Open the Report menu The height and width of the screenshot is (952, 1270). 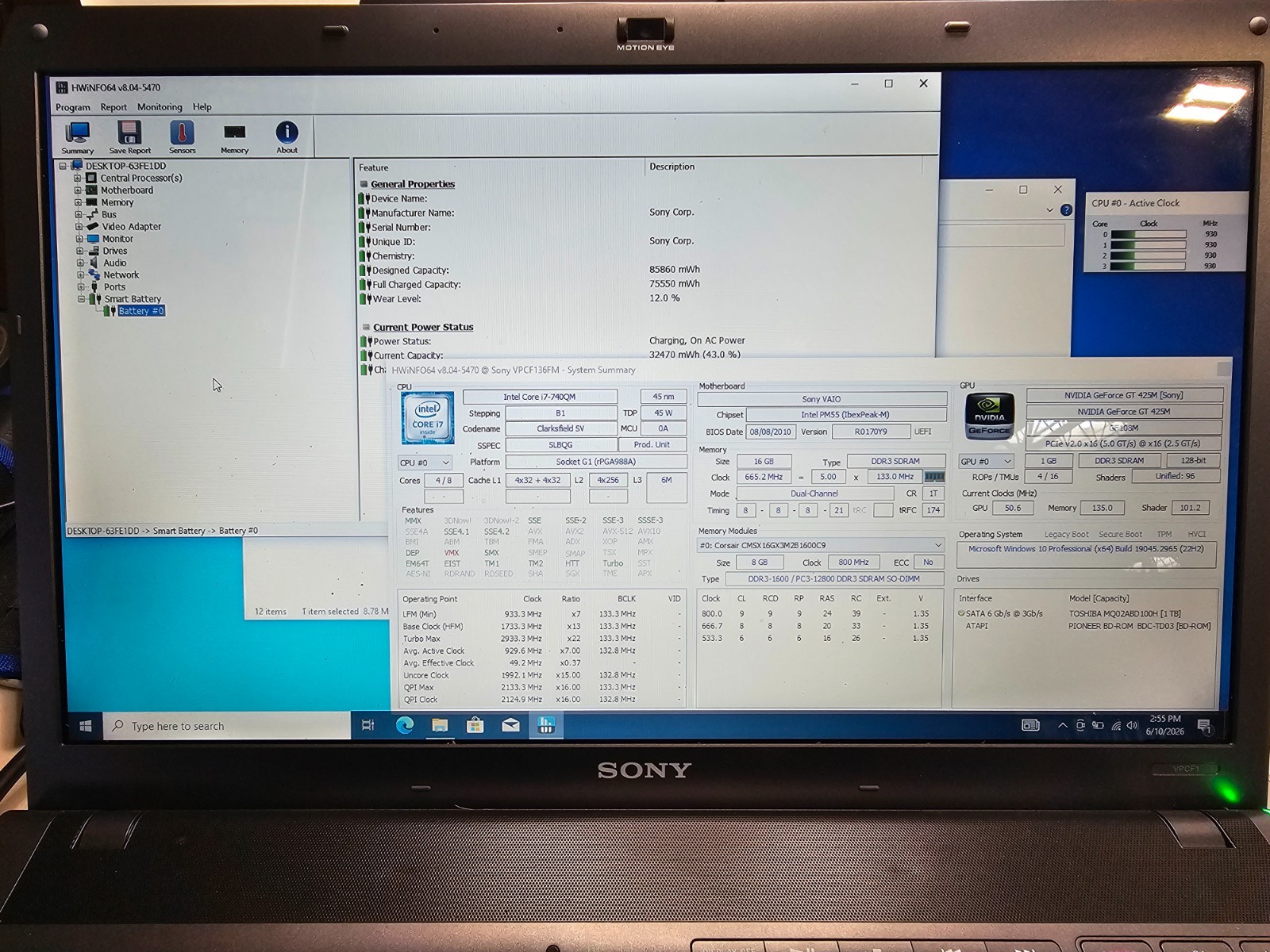(114, 107)
